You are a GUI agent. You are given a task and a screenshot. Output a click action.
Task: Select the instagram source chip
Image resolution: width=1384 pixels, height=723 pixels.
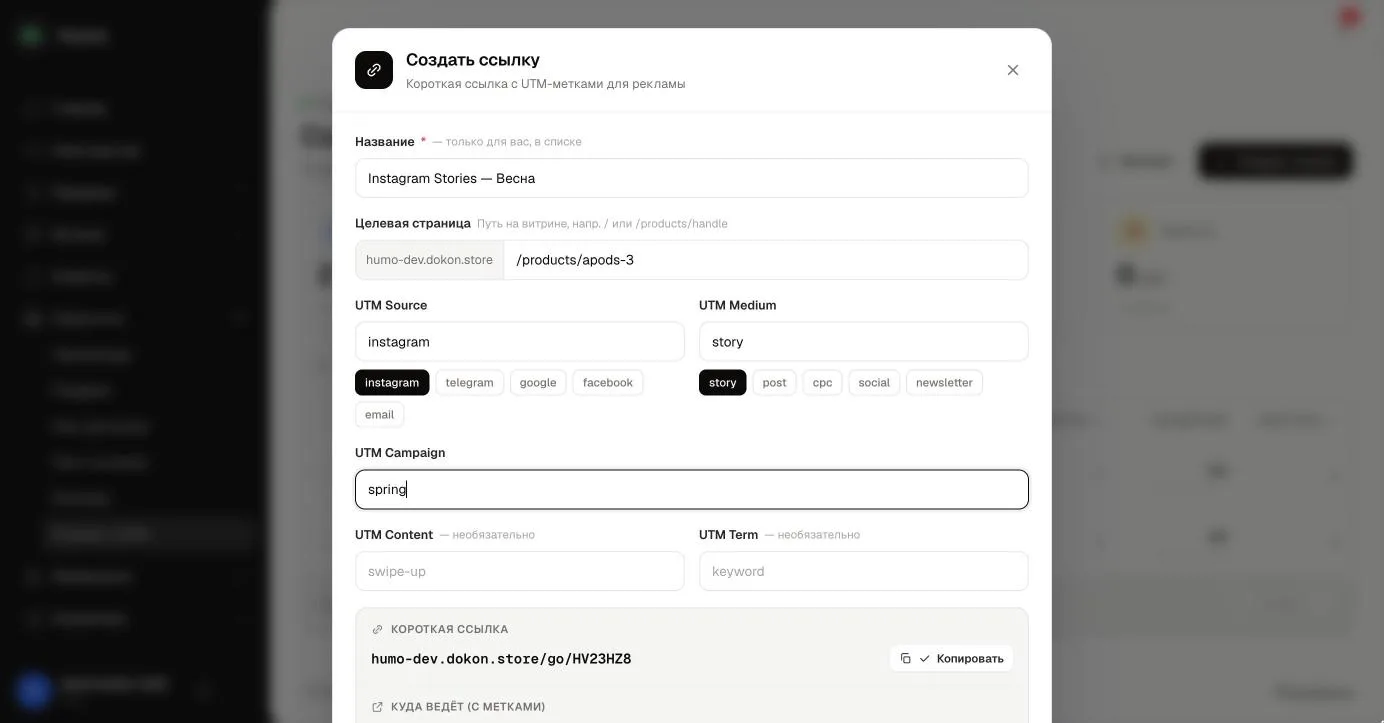pyautogui.click(x=392, y=383)
